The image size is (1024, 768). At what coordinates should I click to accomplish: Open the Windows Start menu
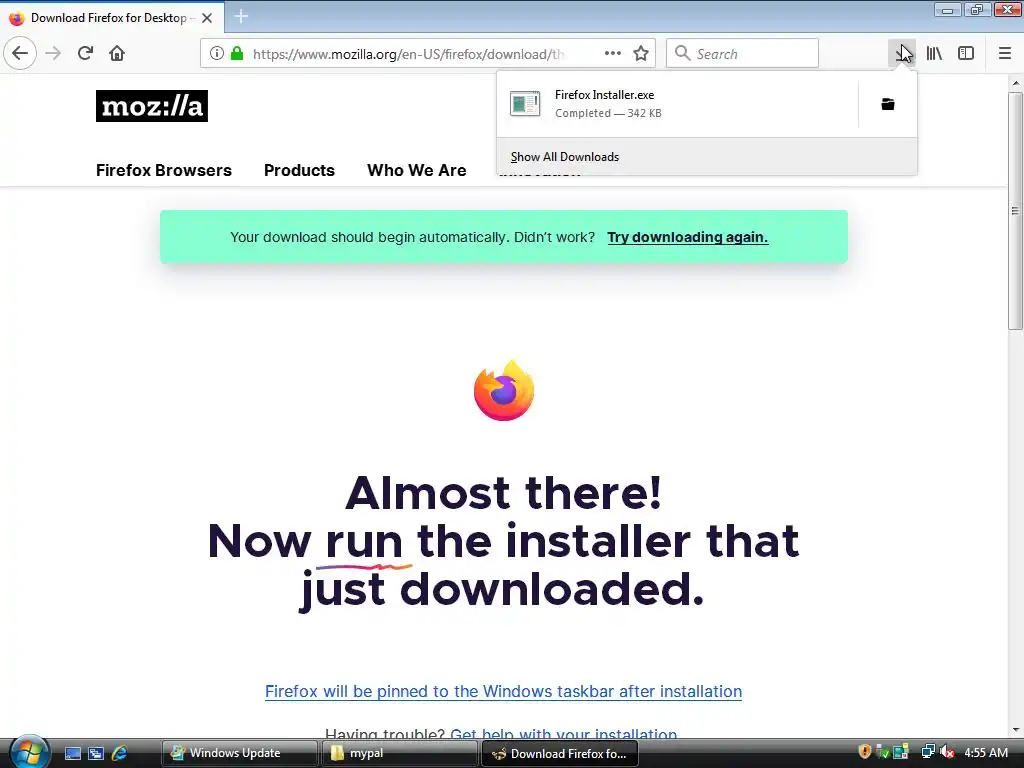pyautogui.click(x=28, y=752)
